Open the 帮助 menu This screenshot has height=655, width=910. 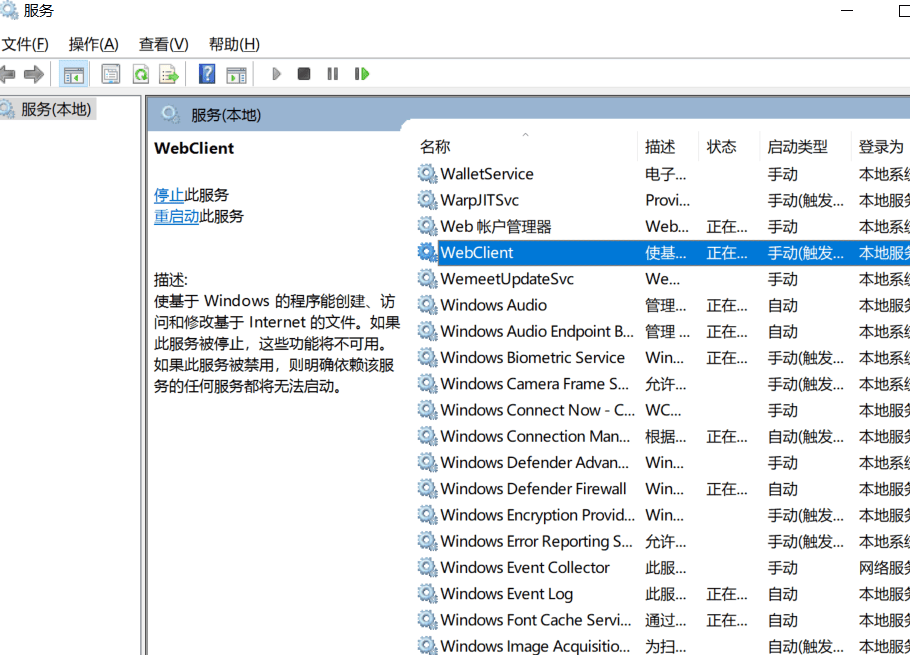pyautogui.click(x=232, y=44)
